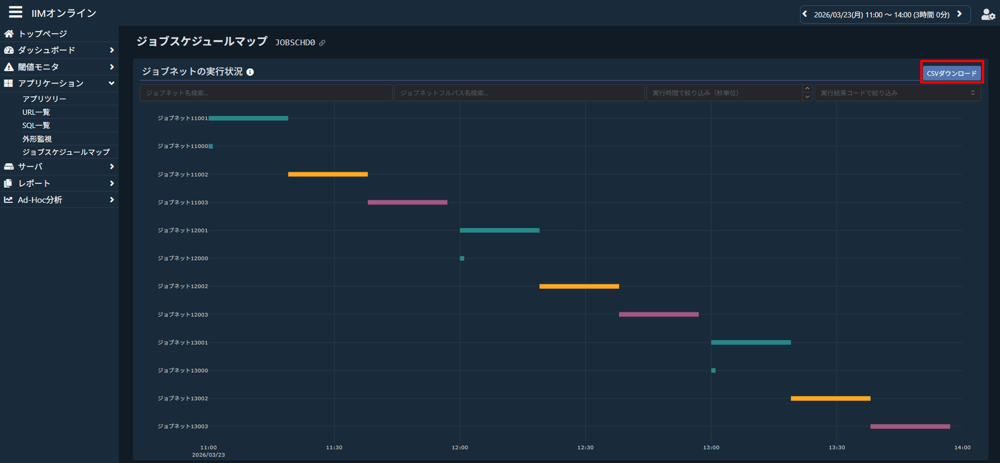Expand the ダッシュボード menu chevron

point(111,50)
